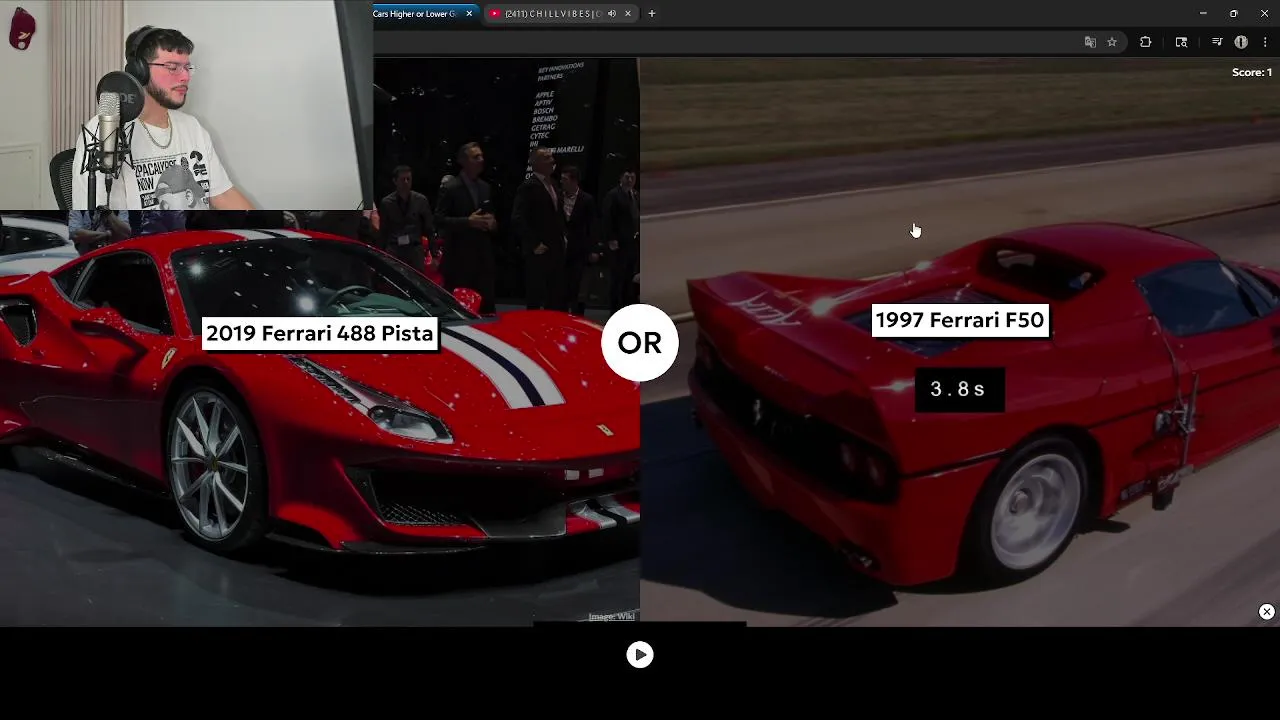This screenshot has width=1280, height=720.
Task: Open a new browser tab
Action: tap(652, 13)
